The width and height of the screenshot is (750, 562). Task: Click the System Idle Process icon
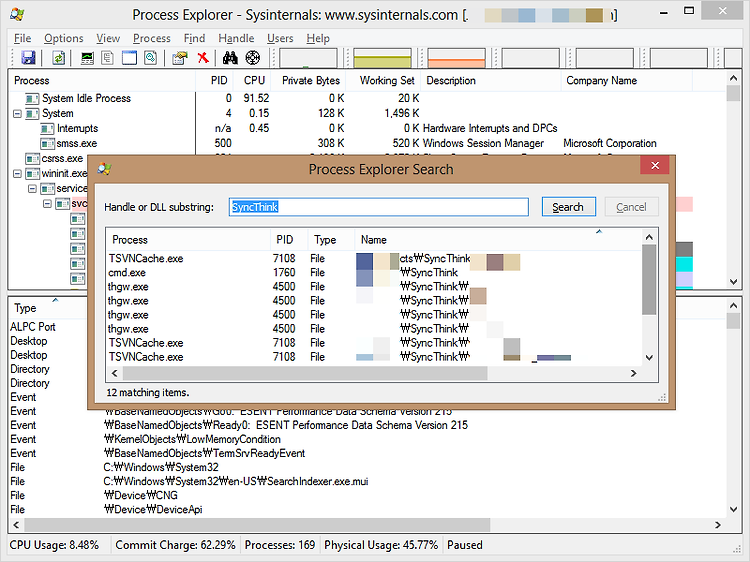[x=32, y=99]
